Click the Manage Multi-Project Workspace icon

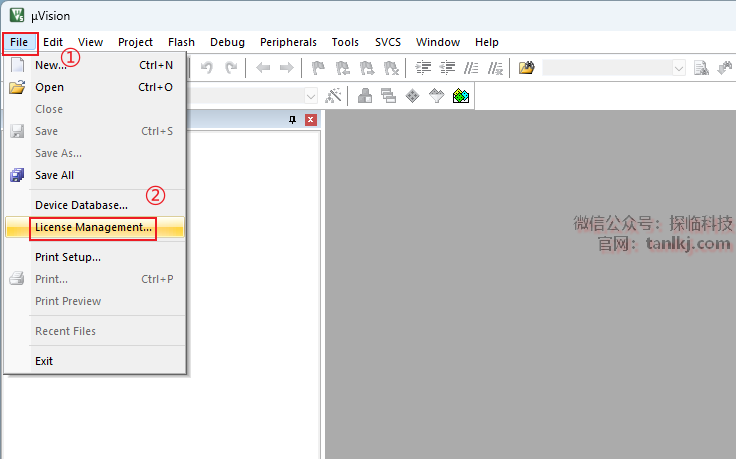388,96
